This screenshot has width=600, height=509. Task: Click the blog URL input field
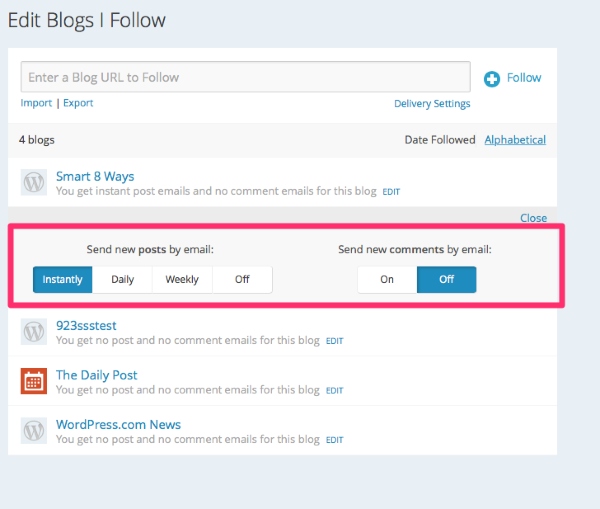click(245, 77)
